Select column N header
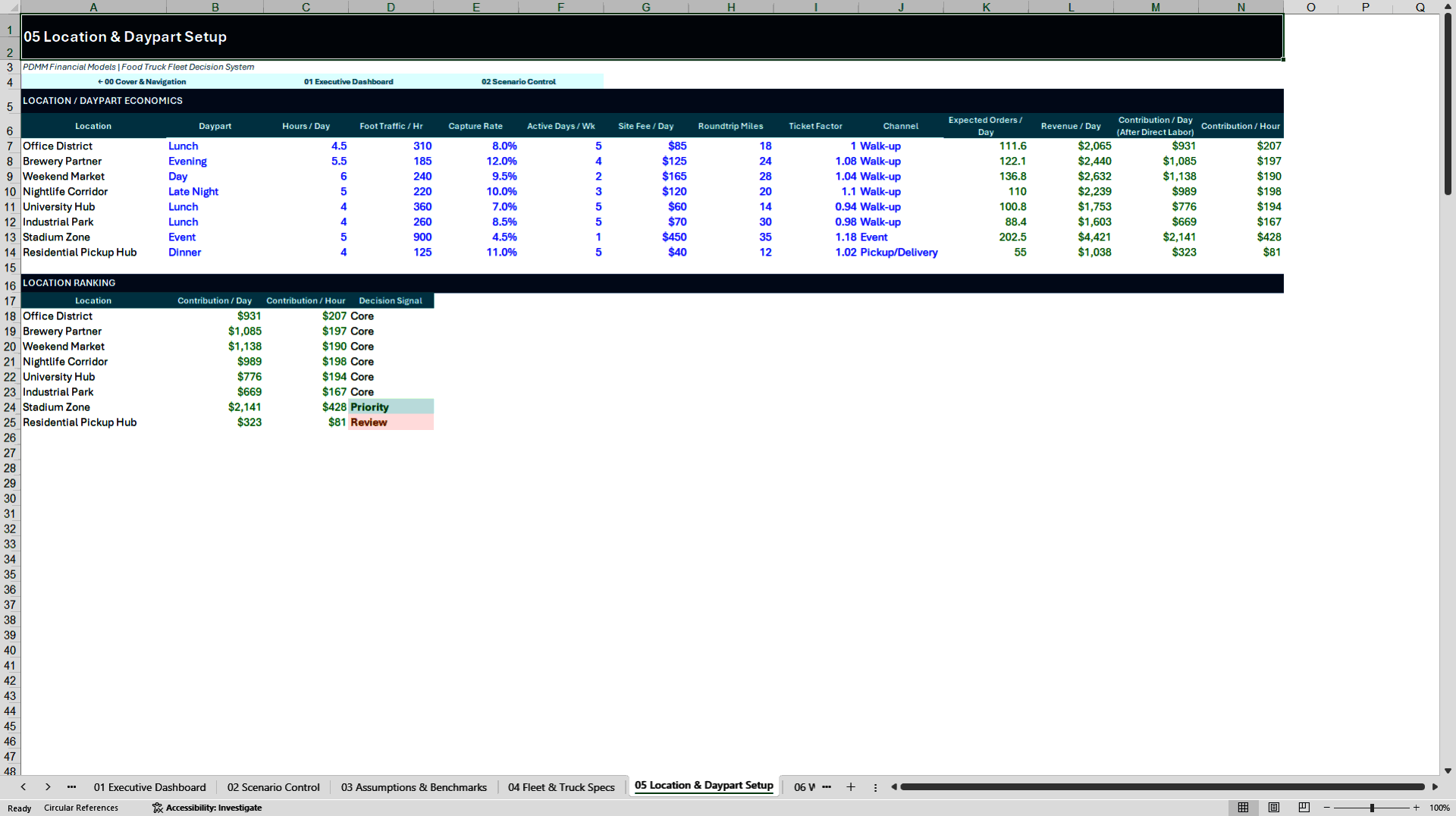Image resolution: width=1456 pixels, height=816 pixels. (x=1241, y=7)
